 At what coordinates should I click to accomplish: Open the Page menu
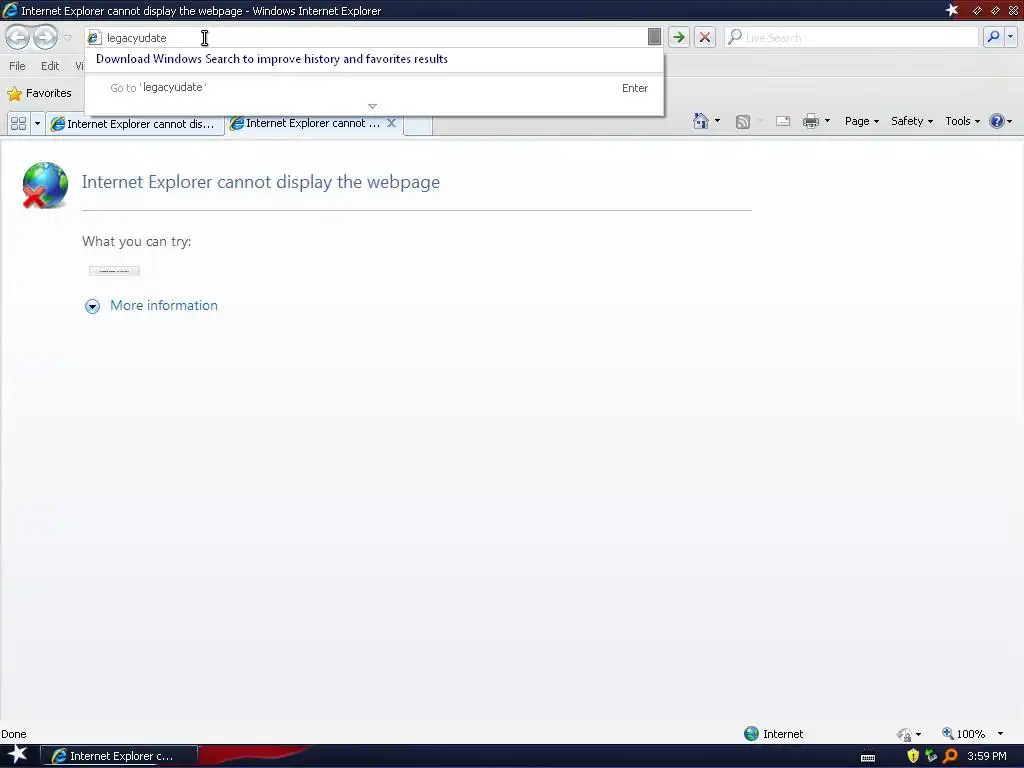pos(861,121)
